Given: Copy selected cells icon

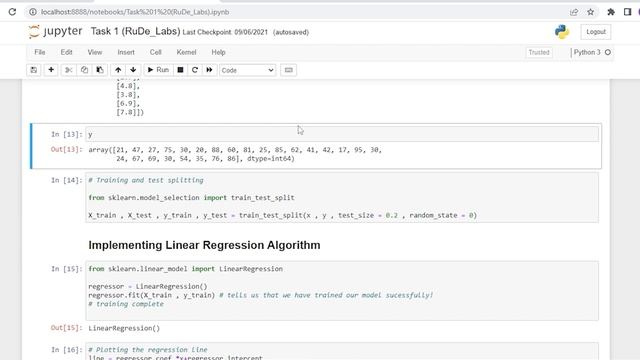Looking at the screenshot, I should (84, 70).
